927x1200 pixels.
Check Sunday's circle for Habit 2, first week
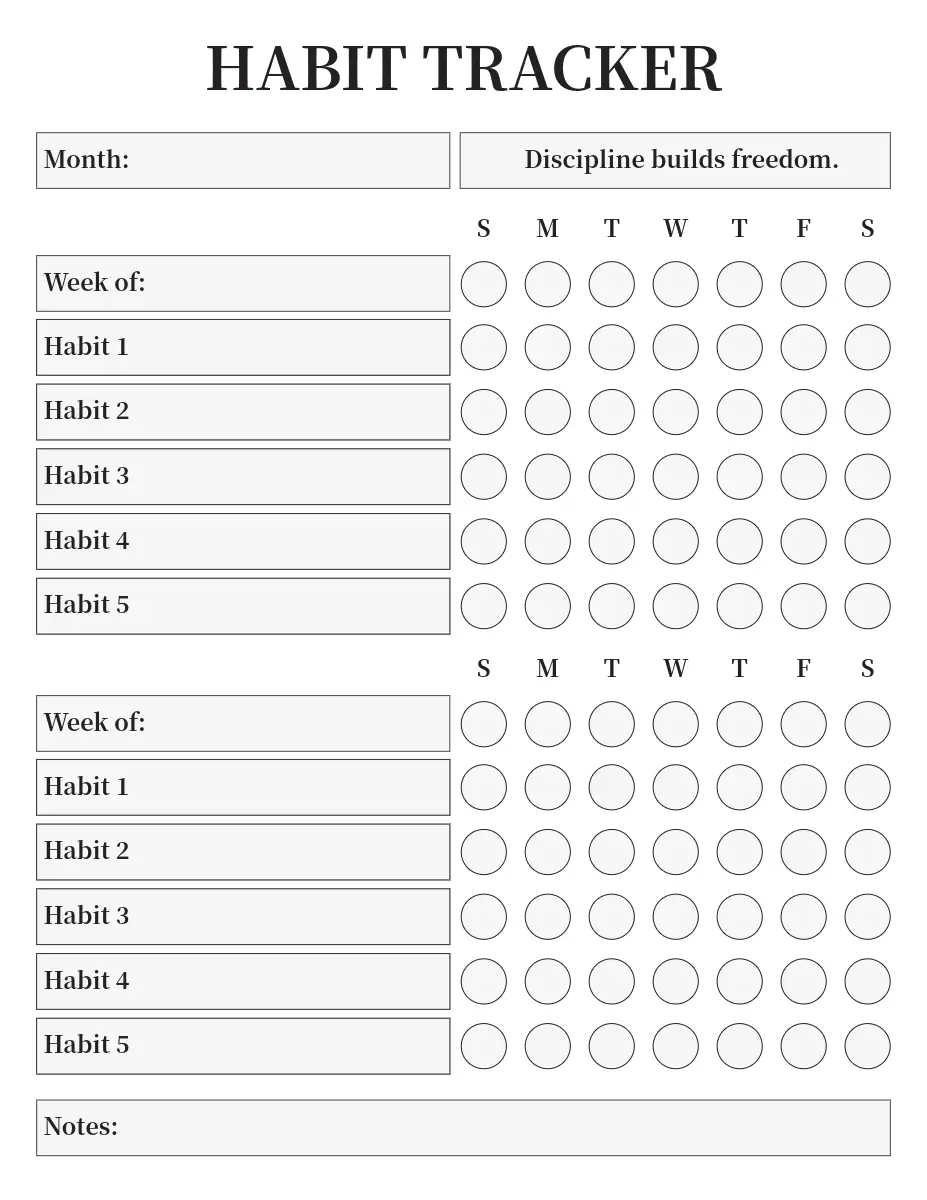click(x=483, y=411)
